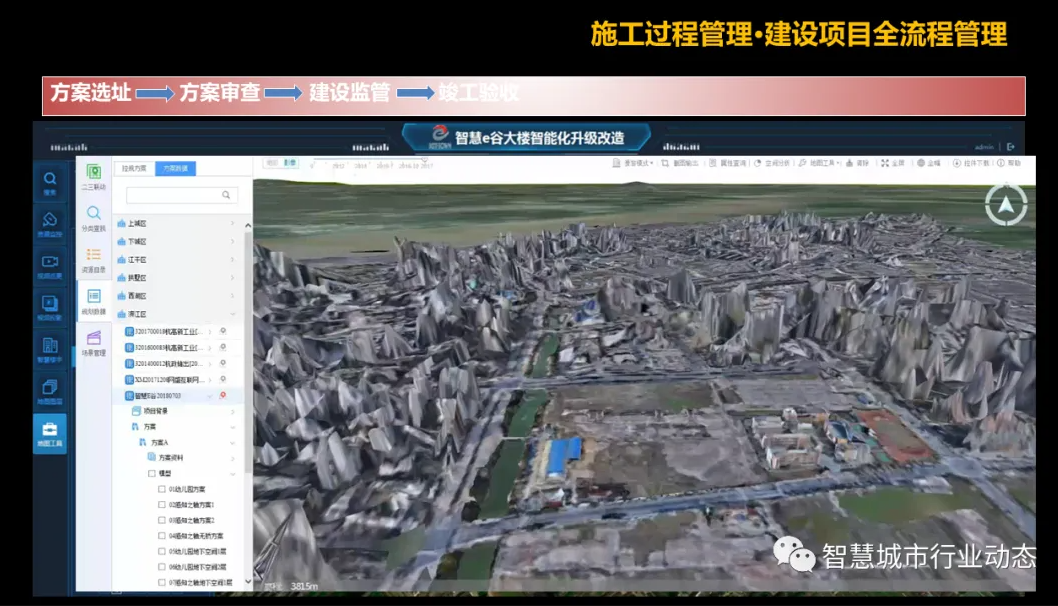Tick the 01幼儿园方案 checkbox
This screenshot has height=606, width=1058.
click(x=162, y=489)
